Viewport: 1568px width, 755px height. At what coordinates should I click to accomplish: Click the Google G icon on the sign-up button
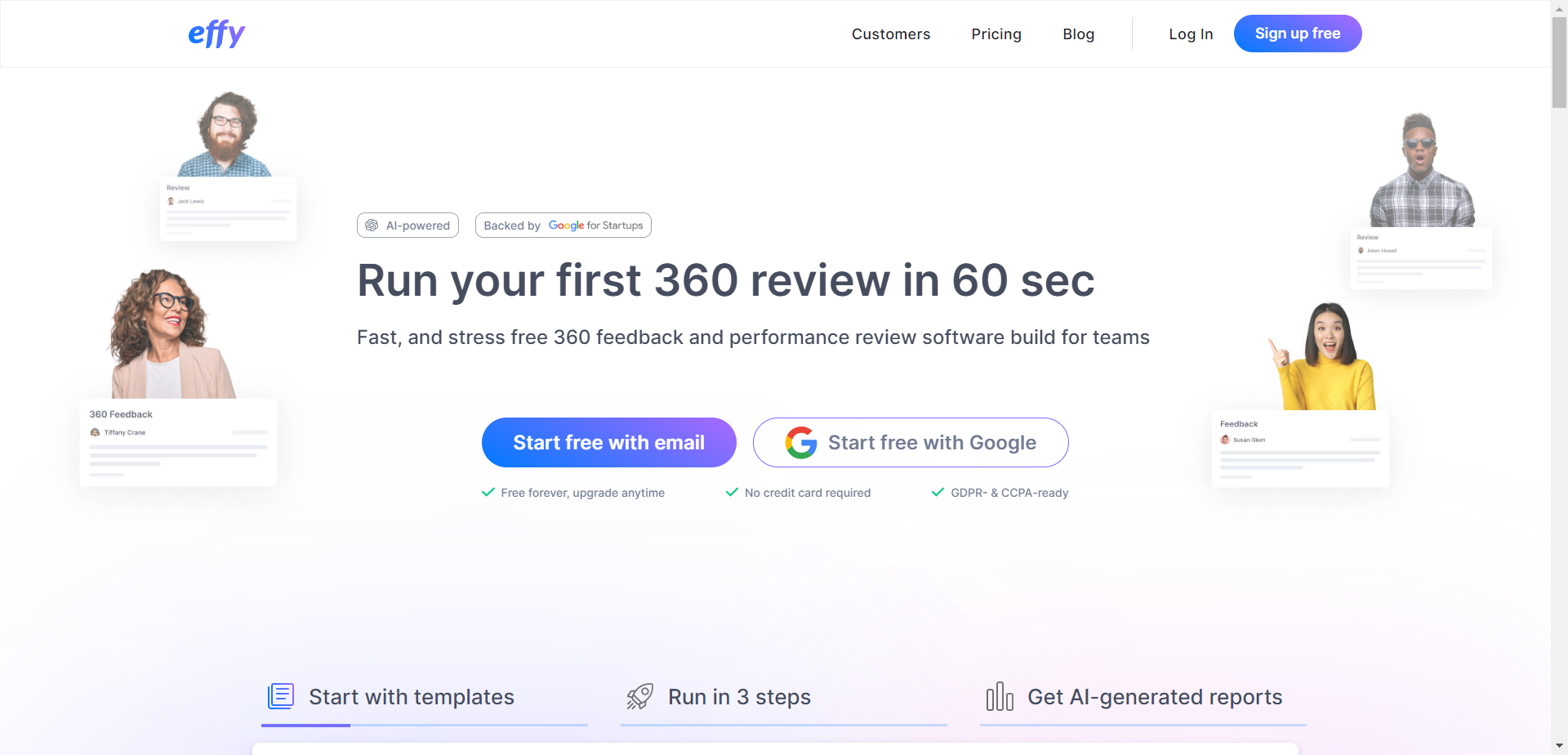point(801,442)
